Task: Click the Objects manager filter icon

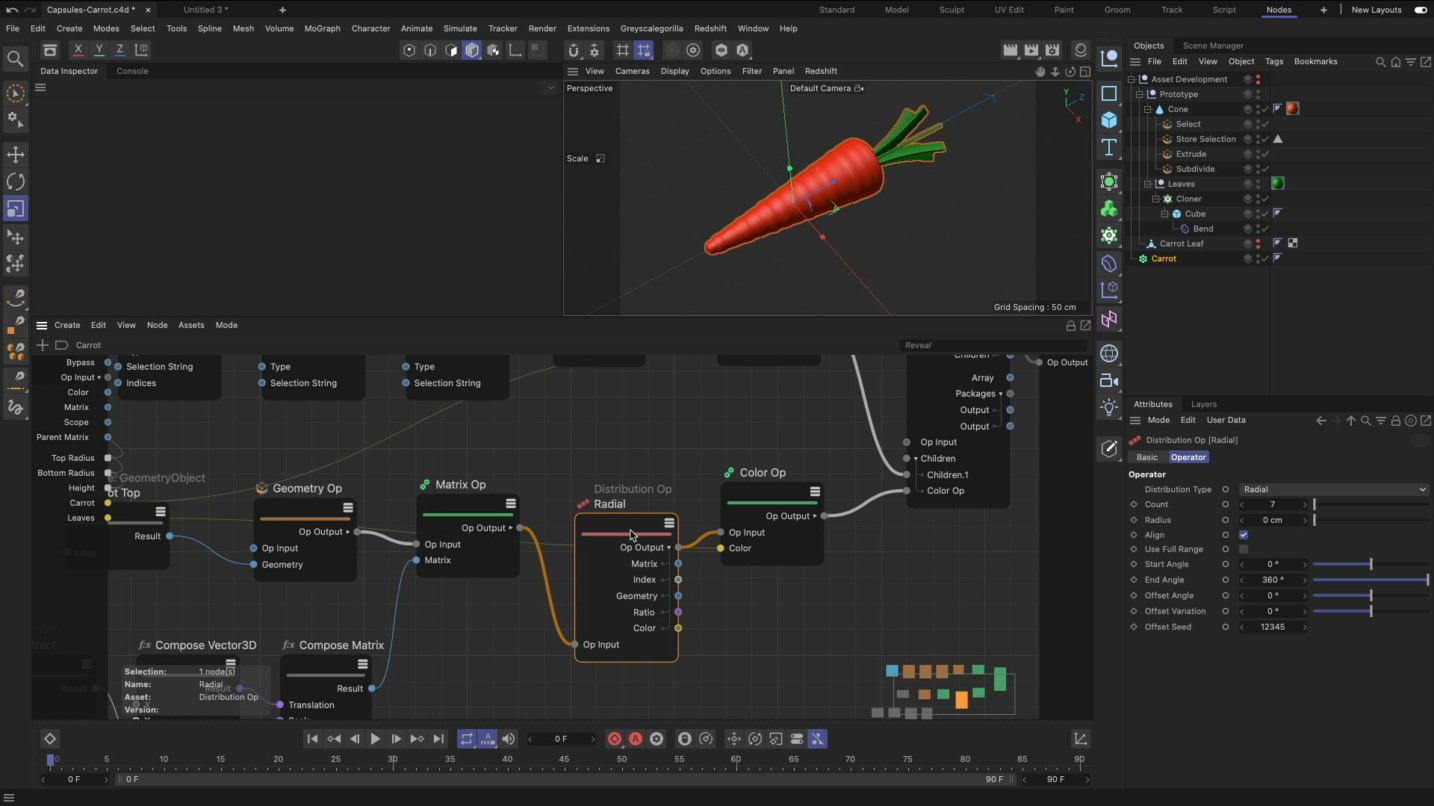Action: point(1411,62)
